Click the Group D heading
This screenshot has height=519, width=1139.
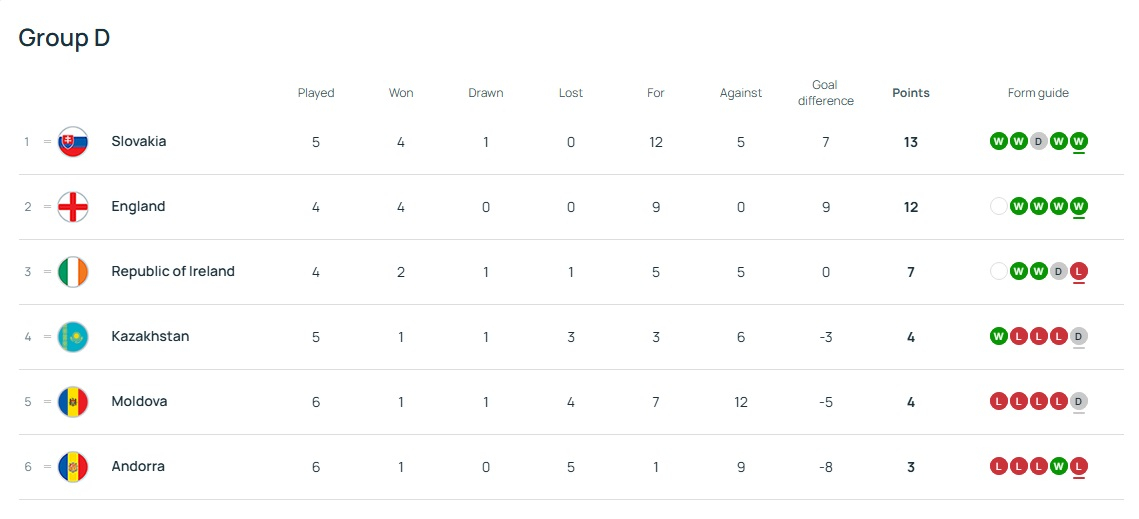[x=64, y=38]
